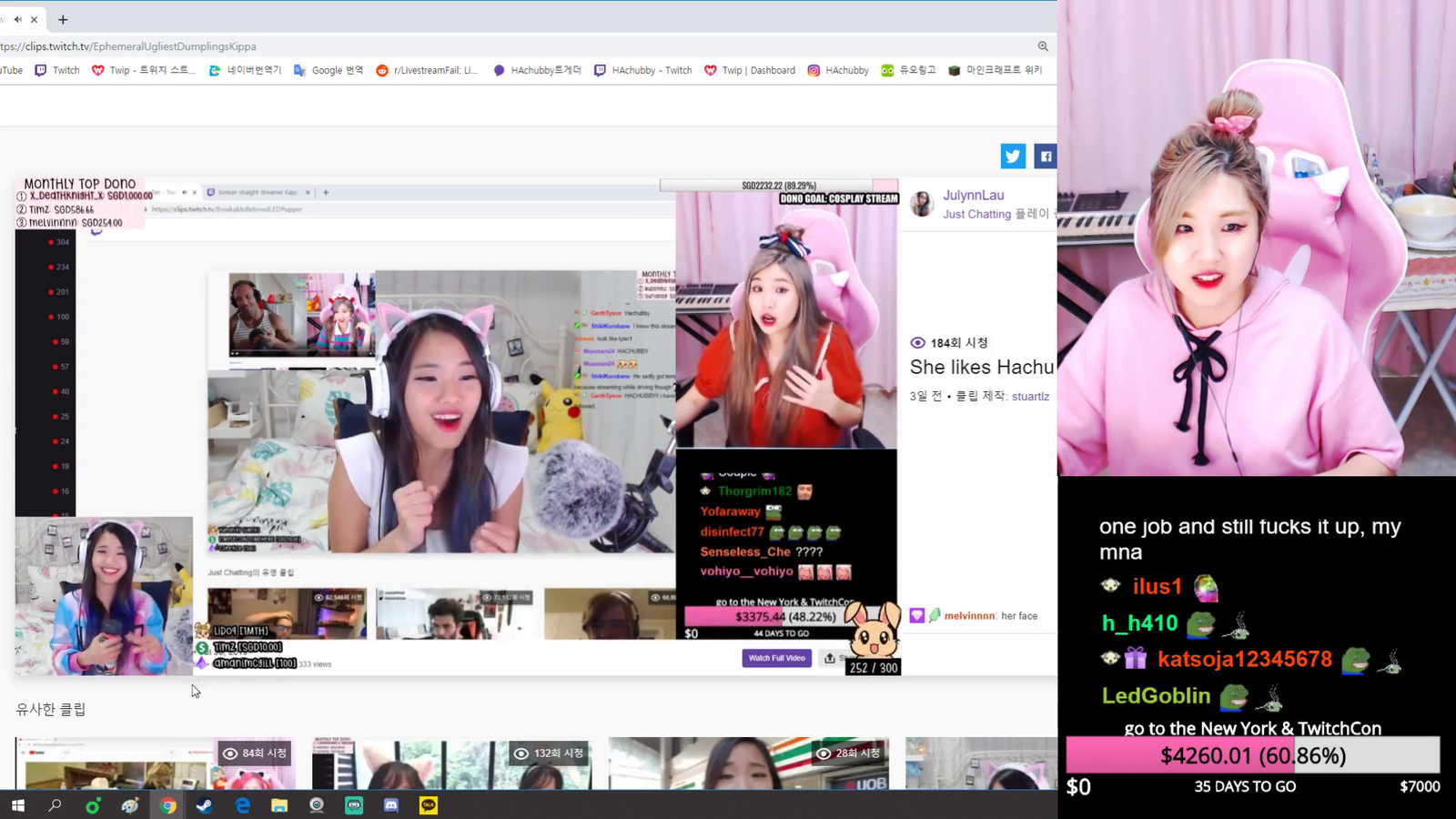
Task: Open a new browser tab
Action: [63, 19]
